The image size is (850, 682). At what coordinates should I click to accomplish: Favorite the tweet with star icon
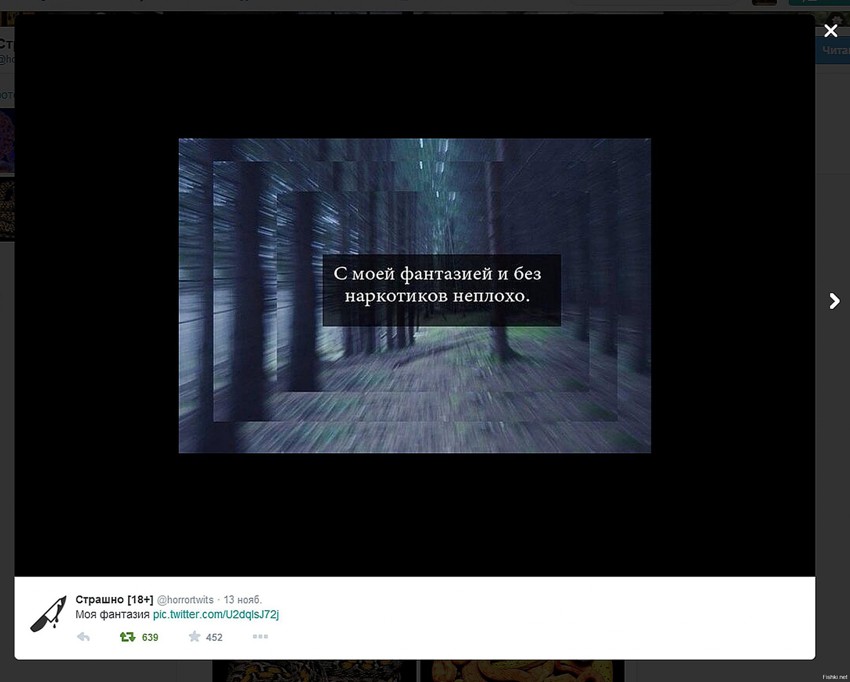click(x=194, y=637)
